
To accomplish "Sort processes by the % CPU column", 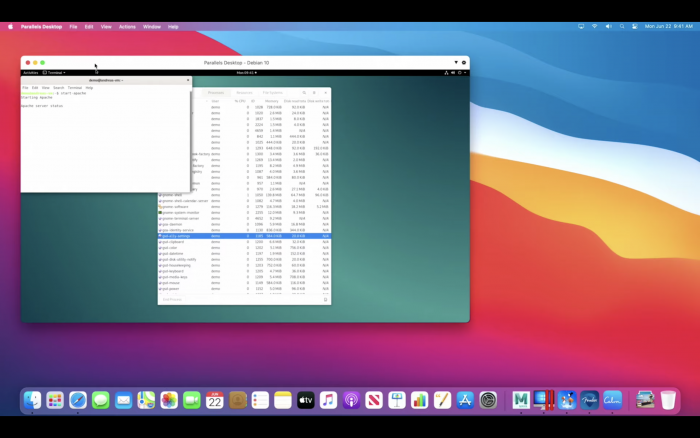I will coord(240,101).
